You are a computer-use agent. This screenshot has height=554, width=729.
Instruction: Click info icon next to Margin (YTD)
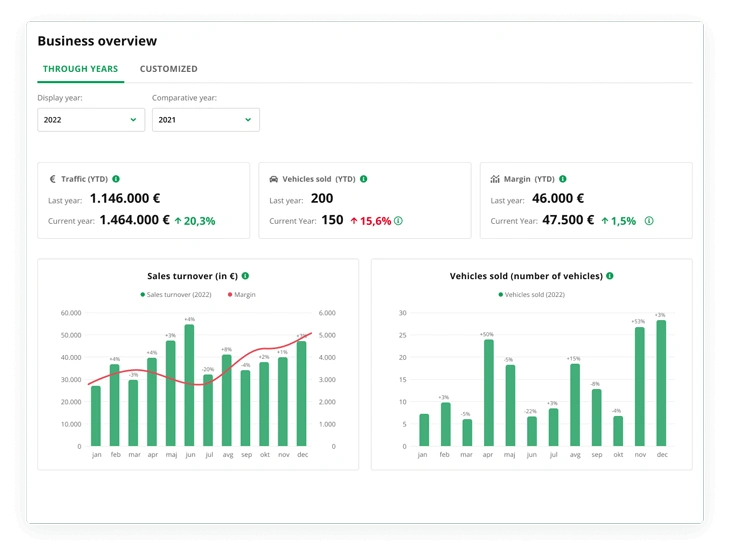(564, 179)
